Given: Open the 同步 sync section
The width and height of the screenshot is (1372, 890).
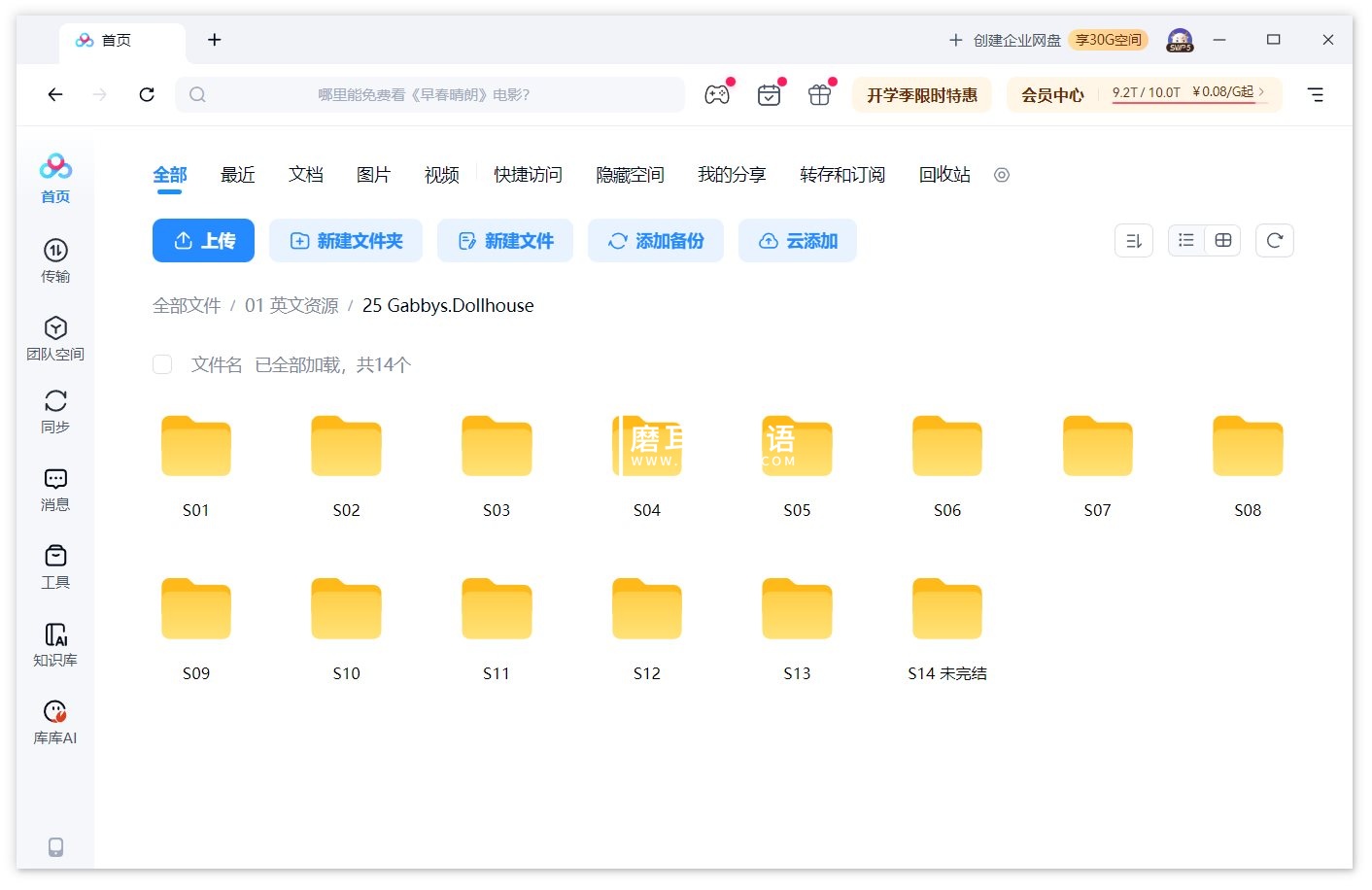Looking at the screenshot, I should pos(55,411).
